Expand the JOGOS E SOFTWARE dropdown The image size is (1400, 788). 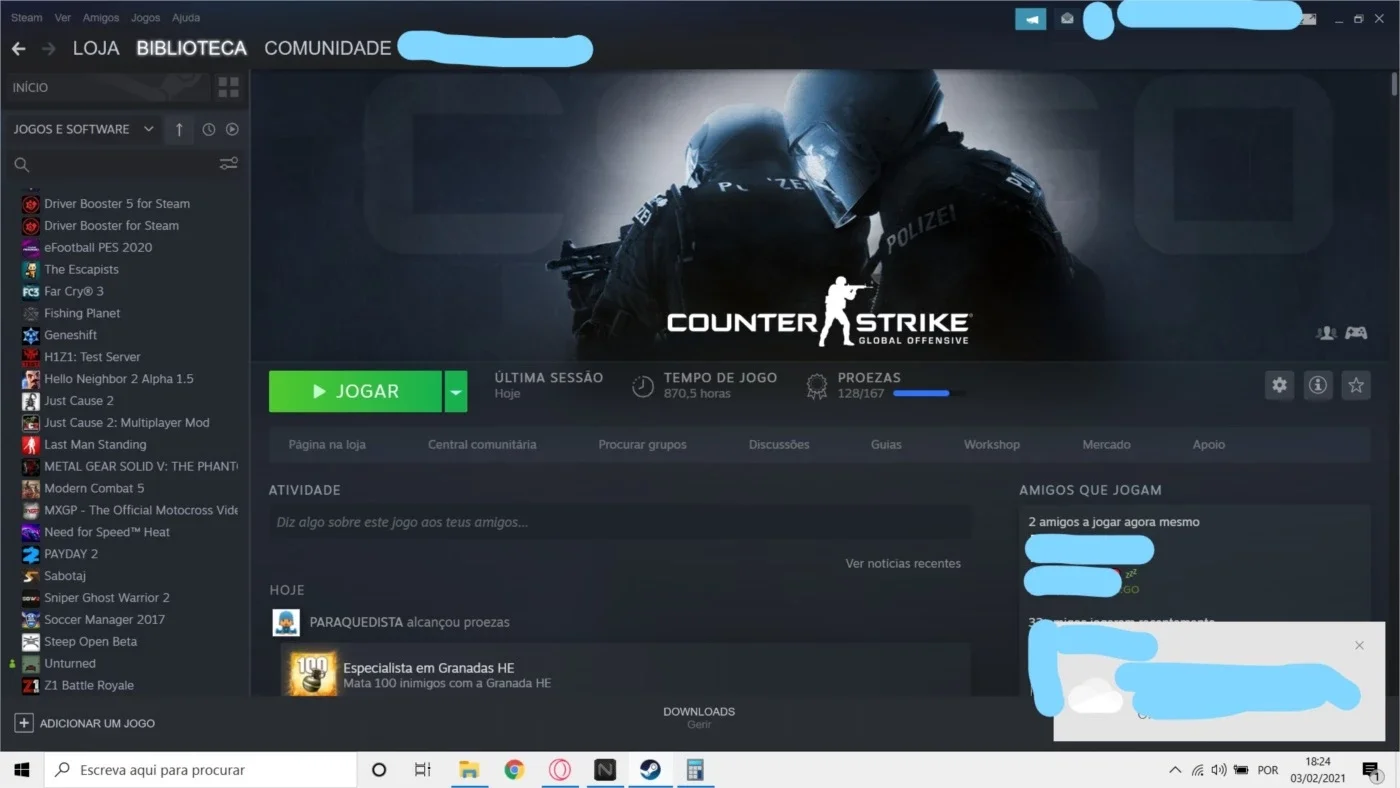(149, 129)
